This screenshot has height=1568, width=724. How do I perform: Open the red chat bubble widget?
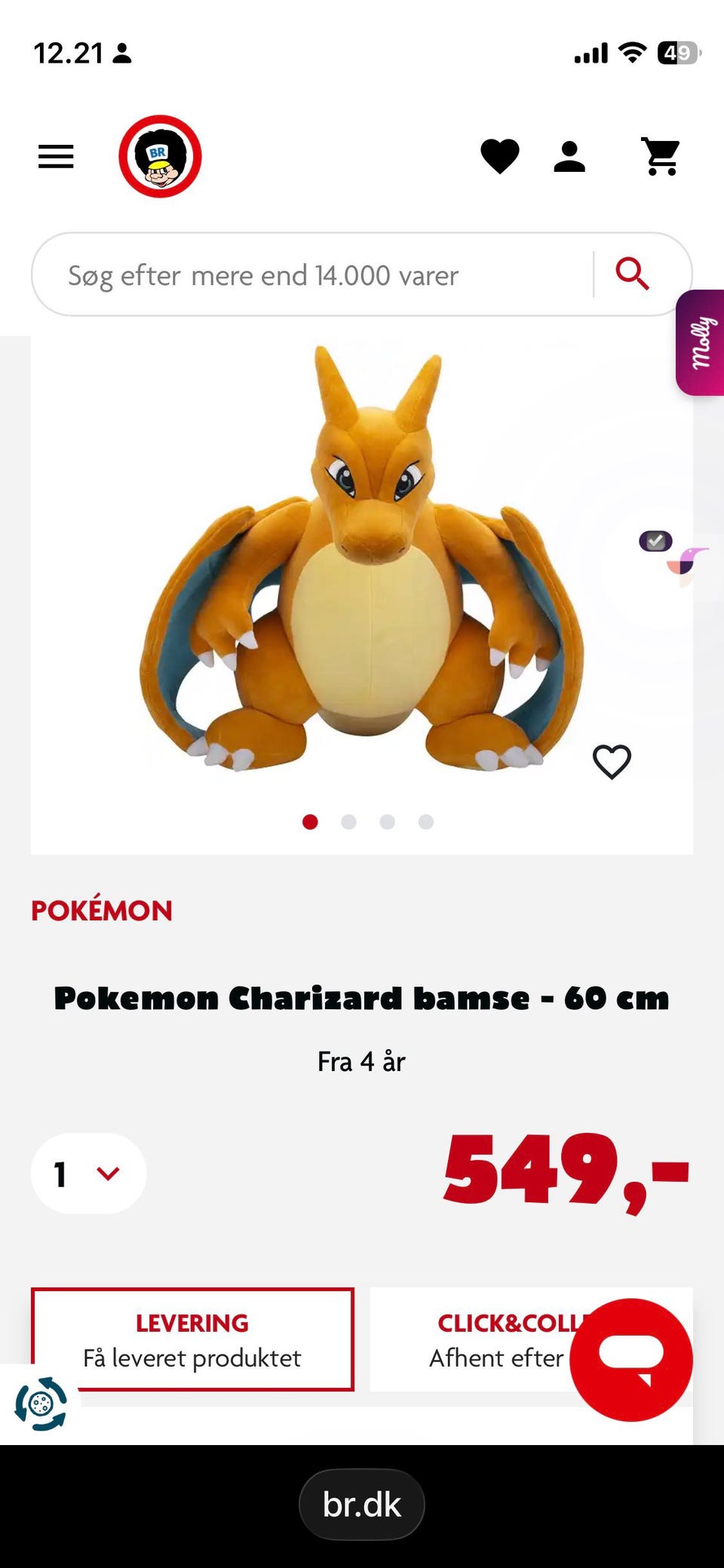point(631,1360)
